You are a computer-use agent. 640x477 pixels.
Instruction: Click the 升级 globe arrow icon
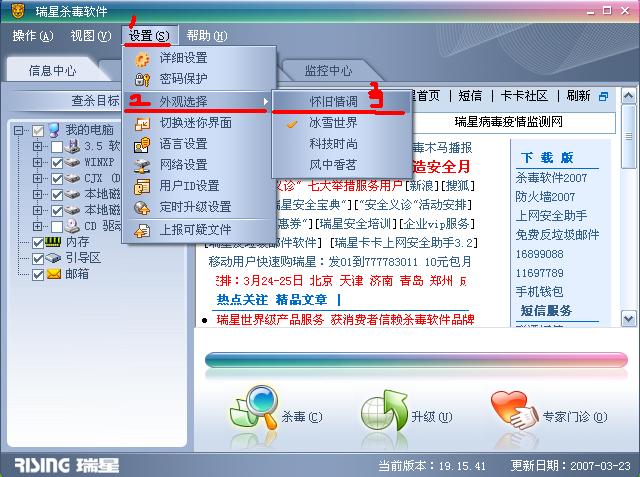(x=384, y=410)
